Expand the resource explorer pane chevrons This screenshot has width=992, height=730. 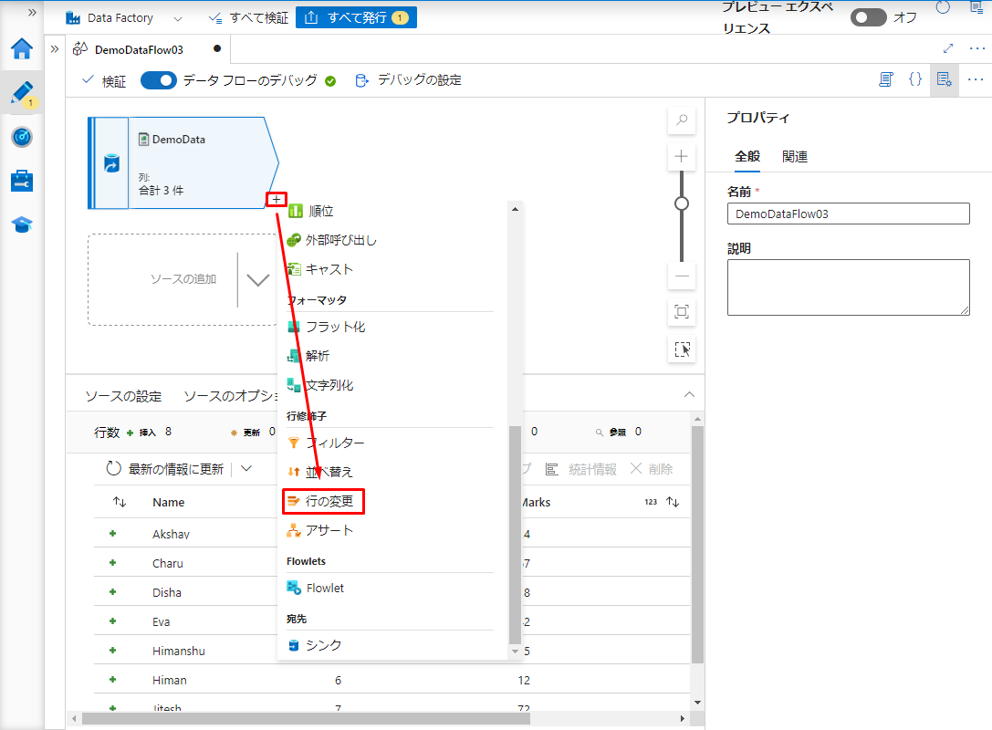(x=54, y=49)
